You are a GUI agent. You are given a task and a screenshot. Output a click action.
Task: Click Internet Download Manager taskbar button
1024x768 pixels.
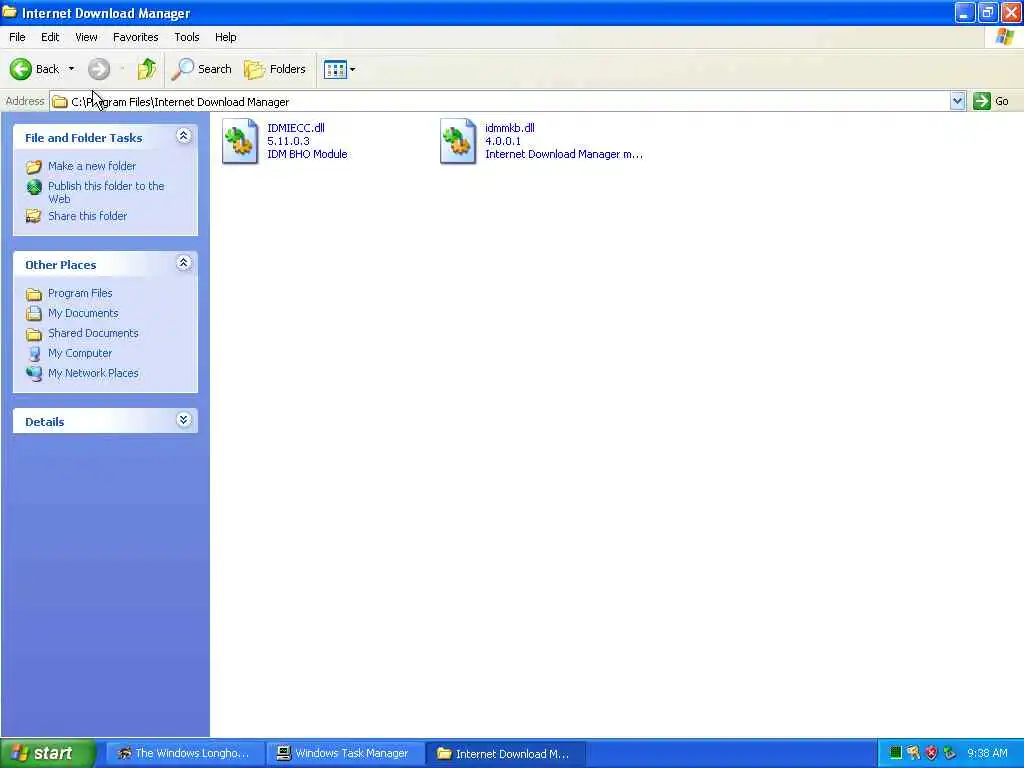click(505, 753)
